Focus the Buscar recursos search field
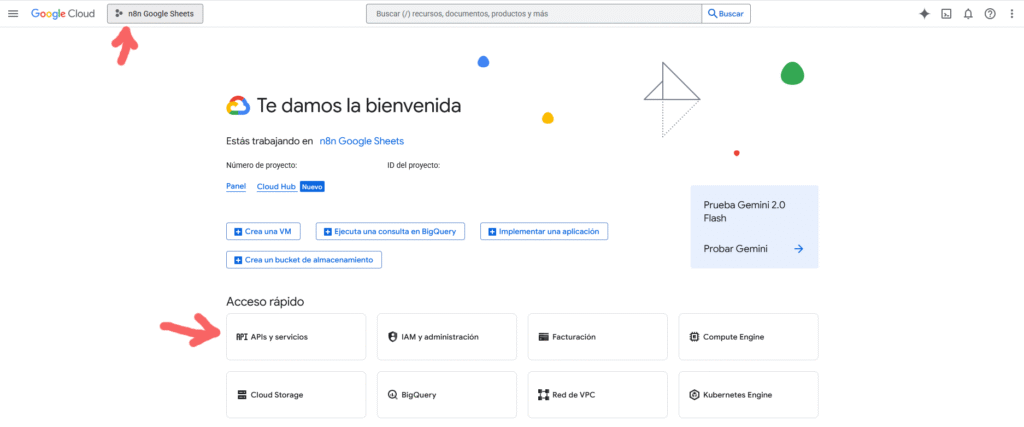 coord(534,14)
